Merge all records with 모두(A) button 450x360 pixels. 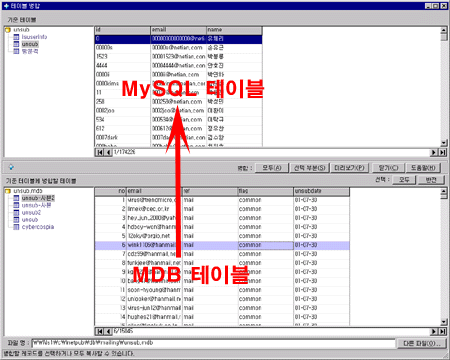272,168
